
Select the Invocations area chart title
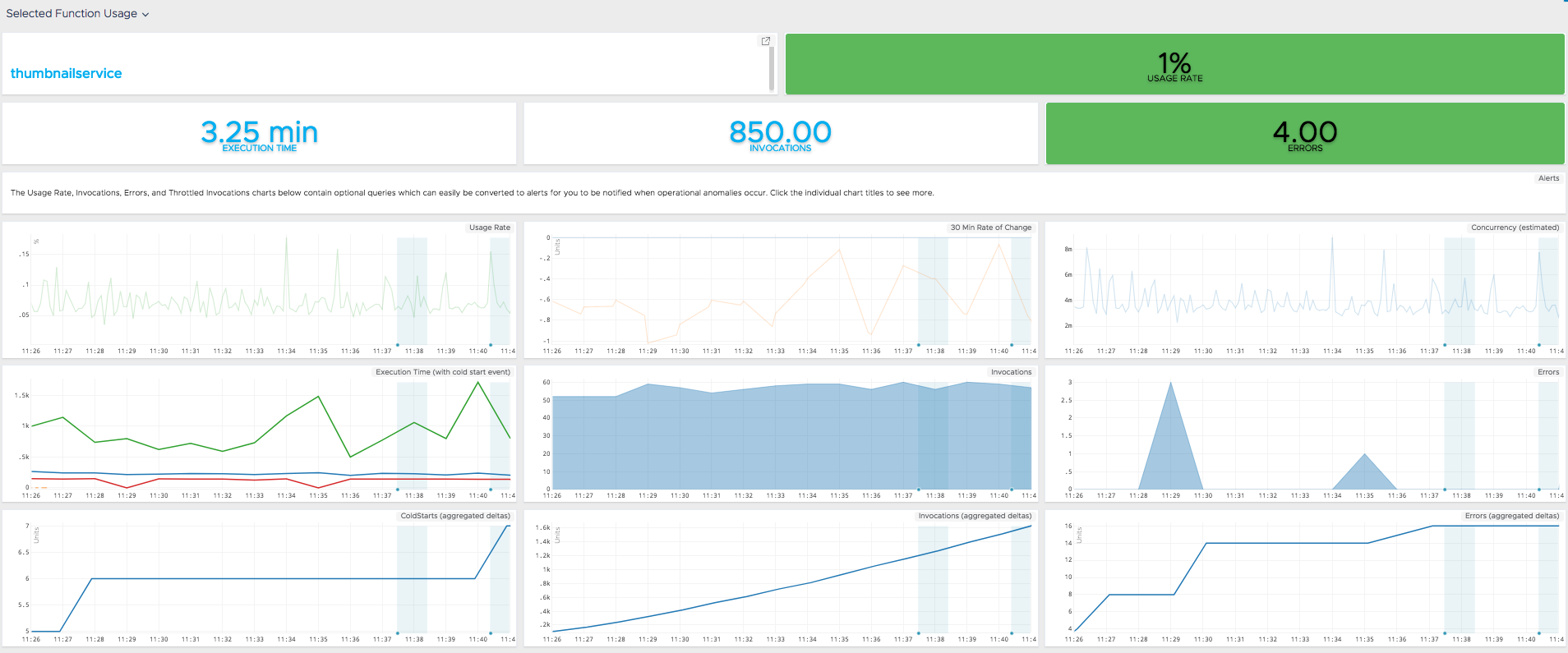click(x=1010, y=372)
